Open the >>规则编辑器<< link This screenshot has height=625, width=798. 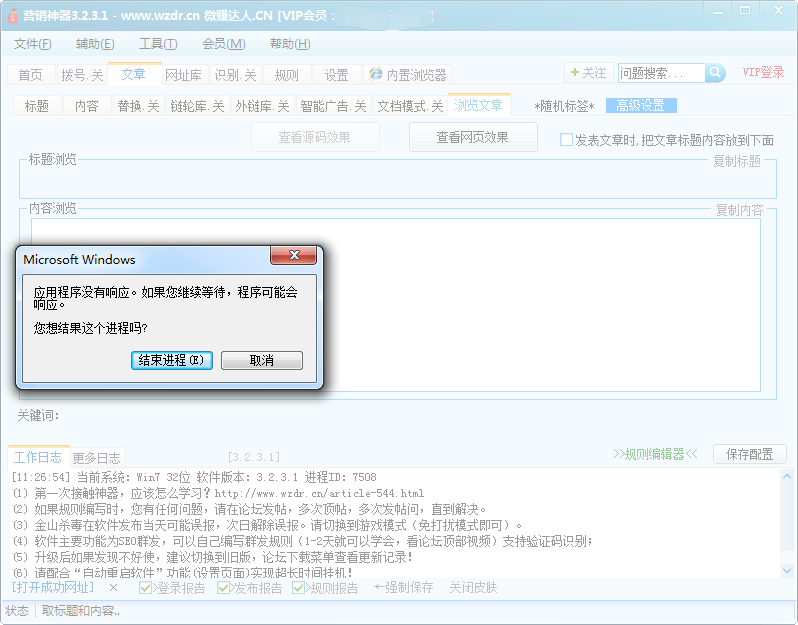(655, 453)
